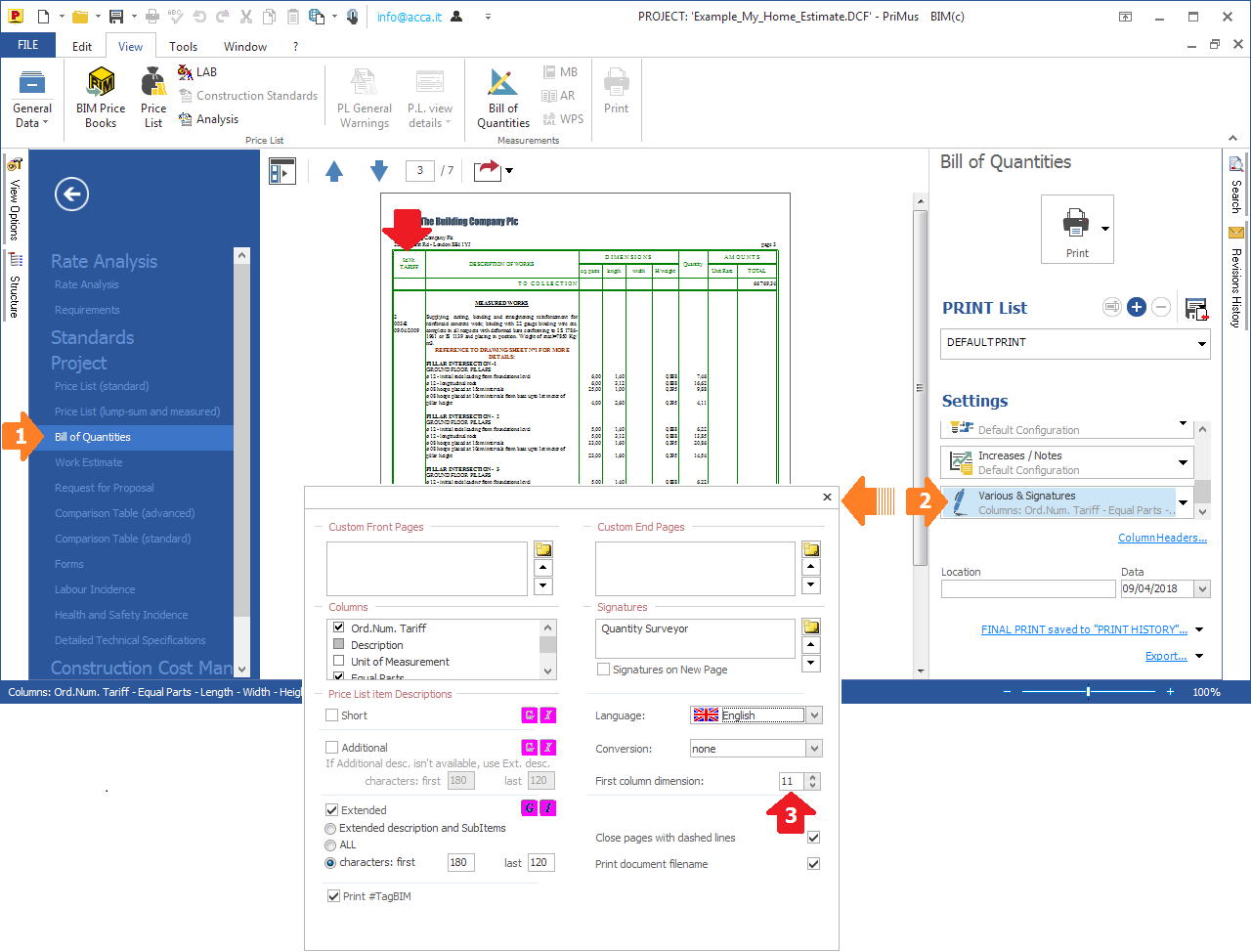Click the Export link
The image size is (1252, 952).
[1166, 656]
